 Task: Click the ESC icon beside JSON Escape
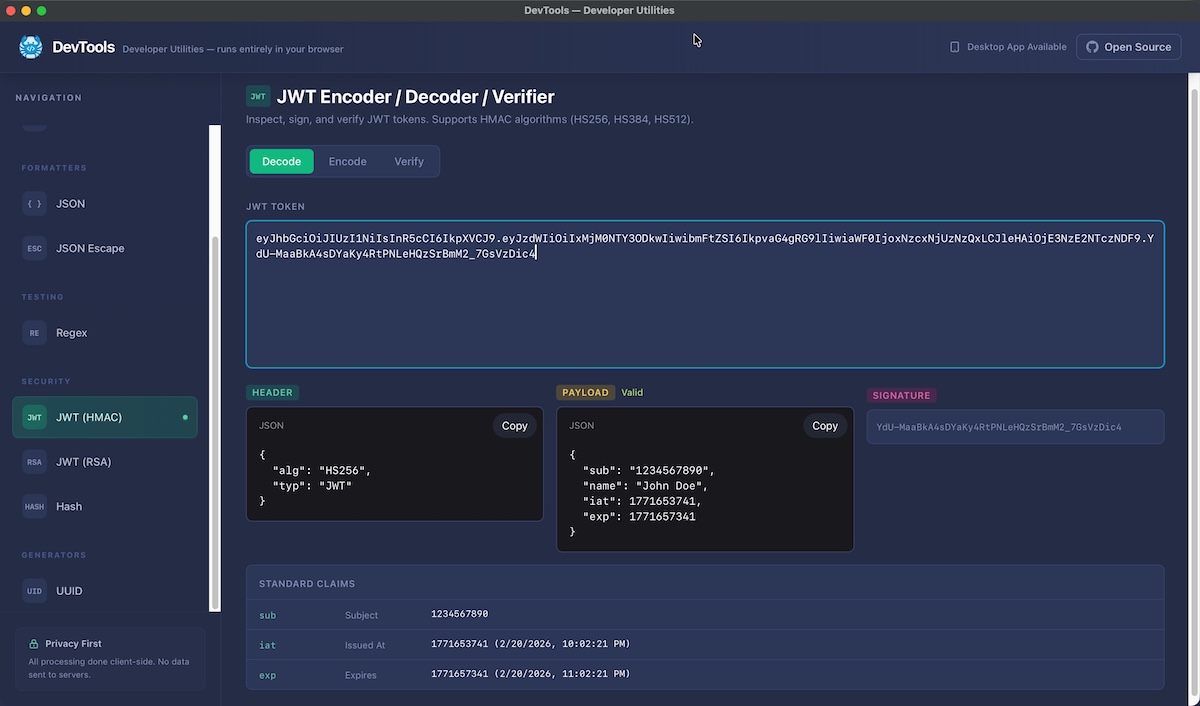coord(35,248)
